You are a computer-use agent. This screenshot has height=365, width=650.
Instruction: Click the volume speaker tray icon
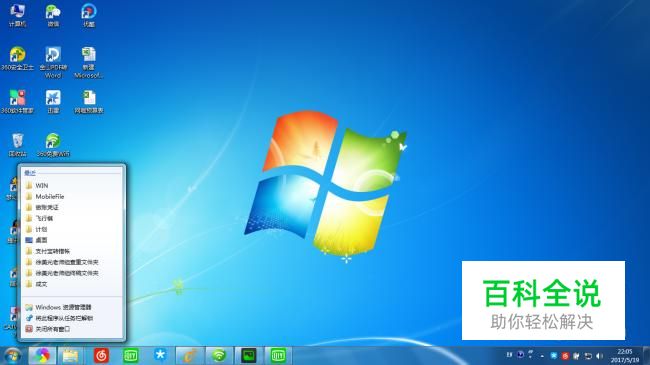599,356
